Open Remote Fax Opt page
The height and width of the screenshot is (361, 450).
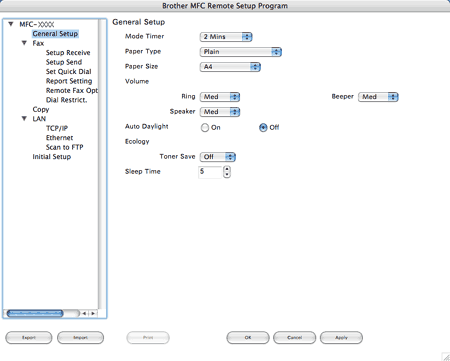click(72, 90)
